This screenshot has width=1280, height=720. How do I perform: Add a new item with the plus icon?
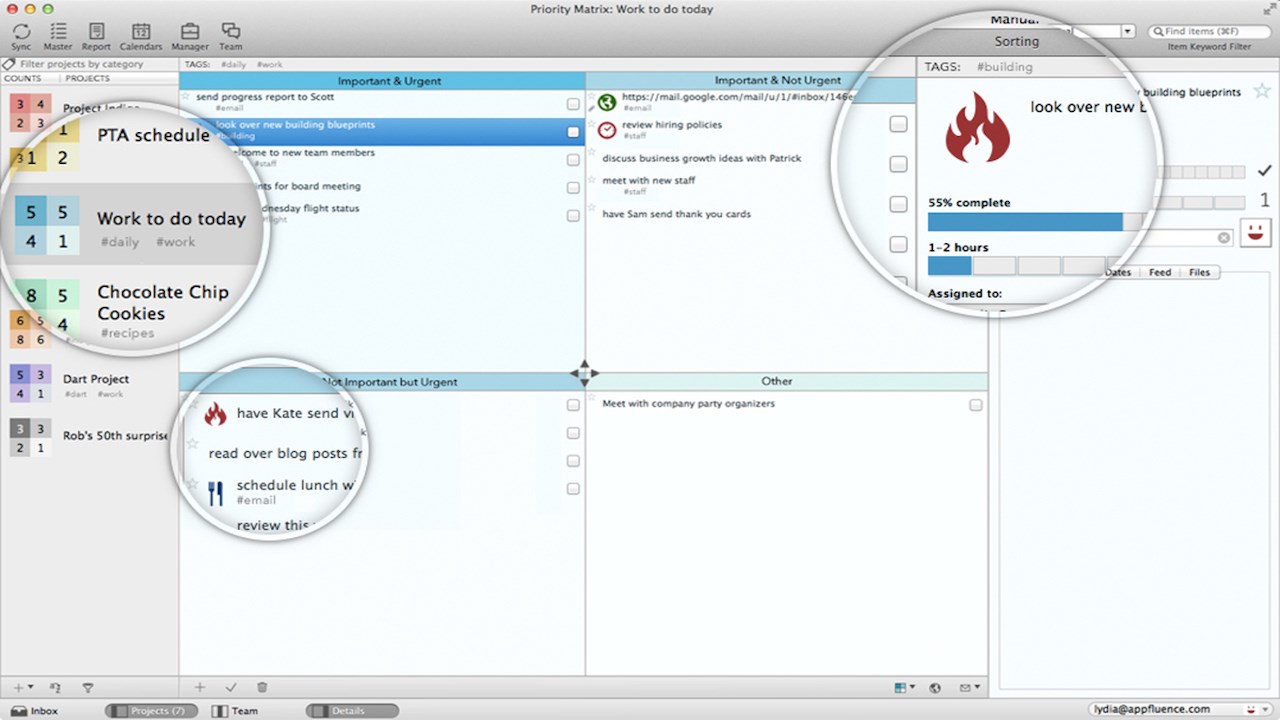[x=199, y=687]
